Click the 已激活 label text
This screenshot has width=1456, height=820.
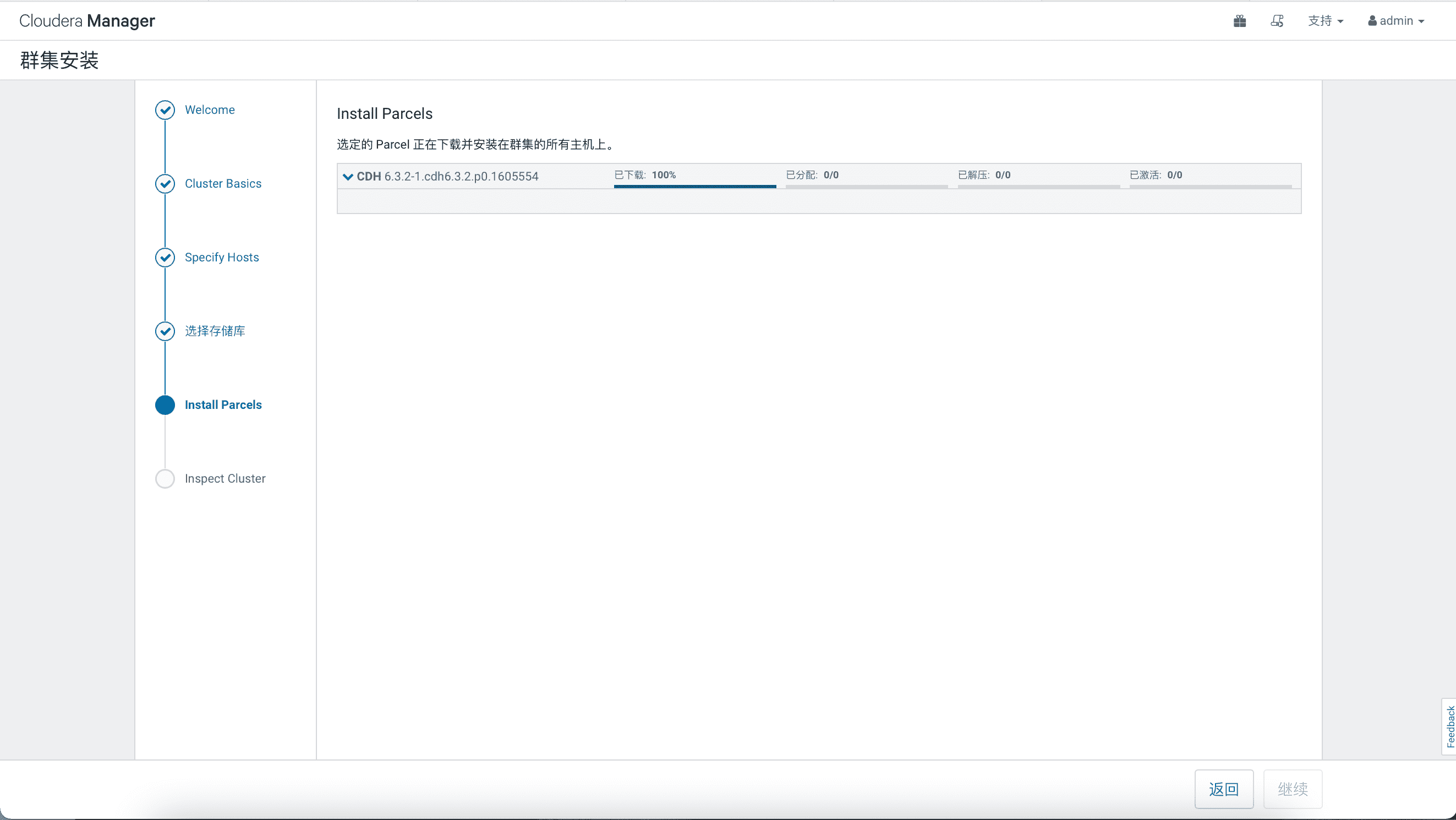tap(1145, 175)
